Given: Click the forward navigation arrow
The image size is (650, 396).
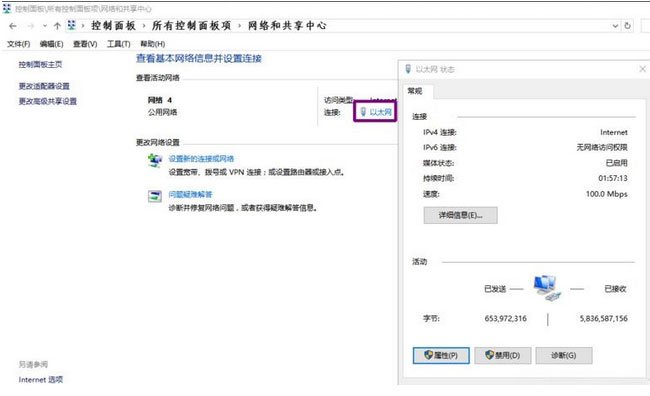Looking at the screenshot, I should [x=31, y=26].
